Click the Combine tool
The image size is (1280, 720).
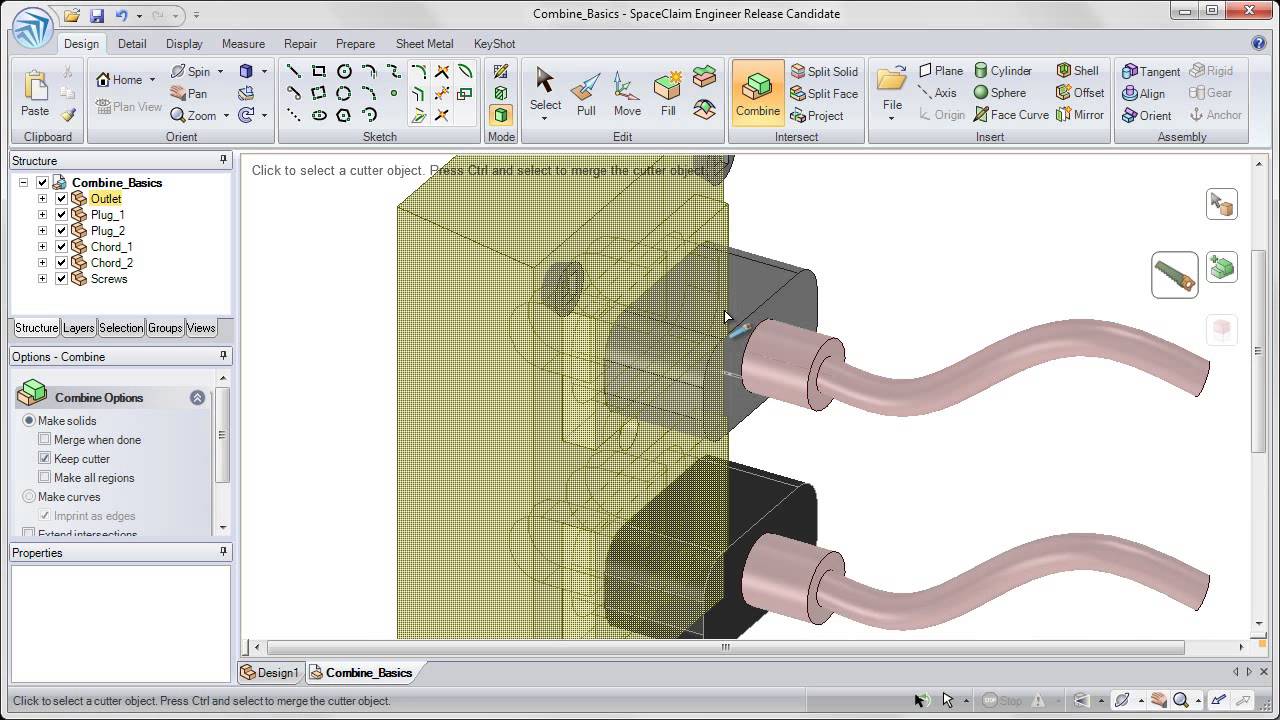pos(758,94)
